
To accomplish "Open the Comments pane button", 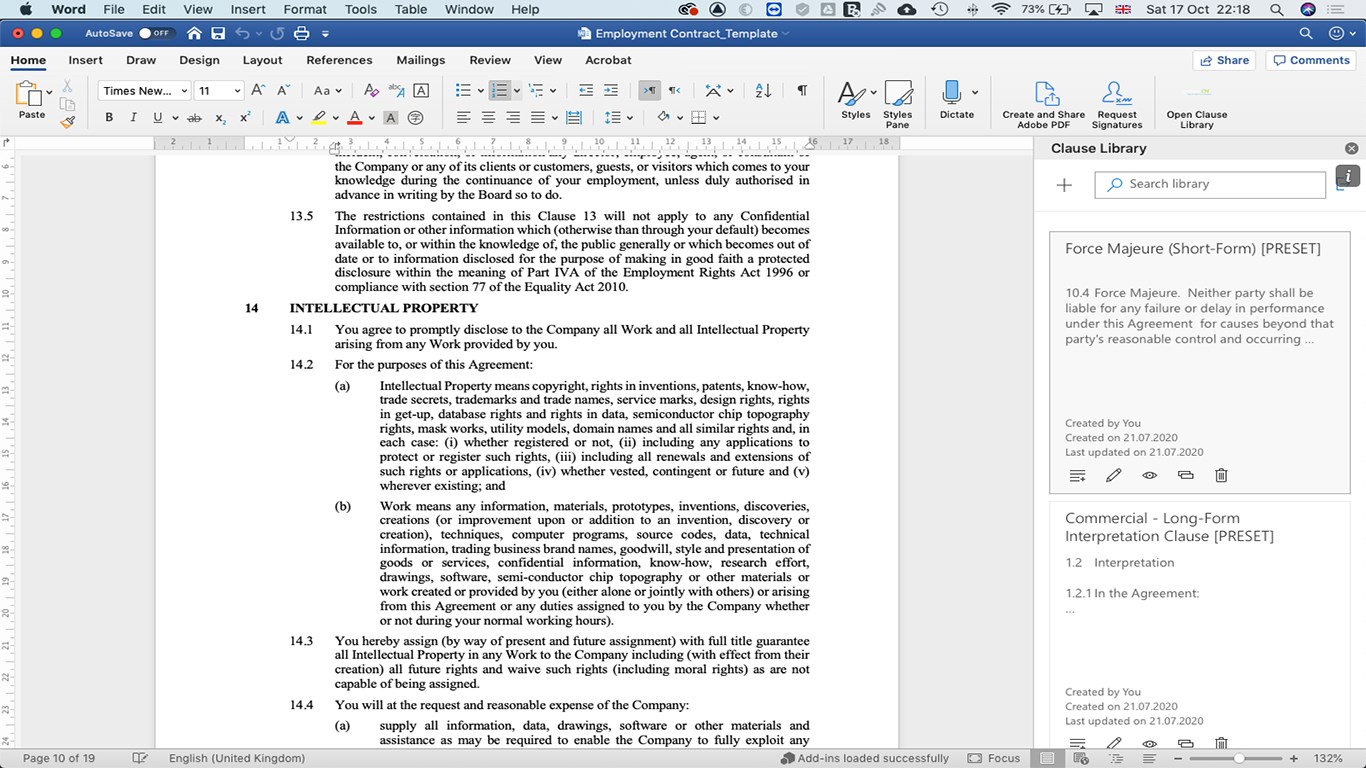I will tap(1310, 60).
